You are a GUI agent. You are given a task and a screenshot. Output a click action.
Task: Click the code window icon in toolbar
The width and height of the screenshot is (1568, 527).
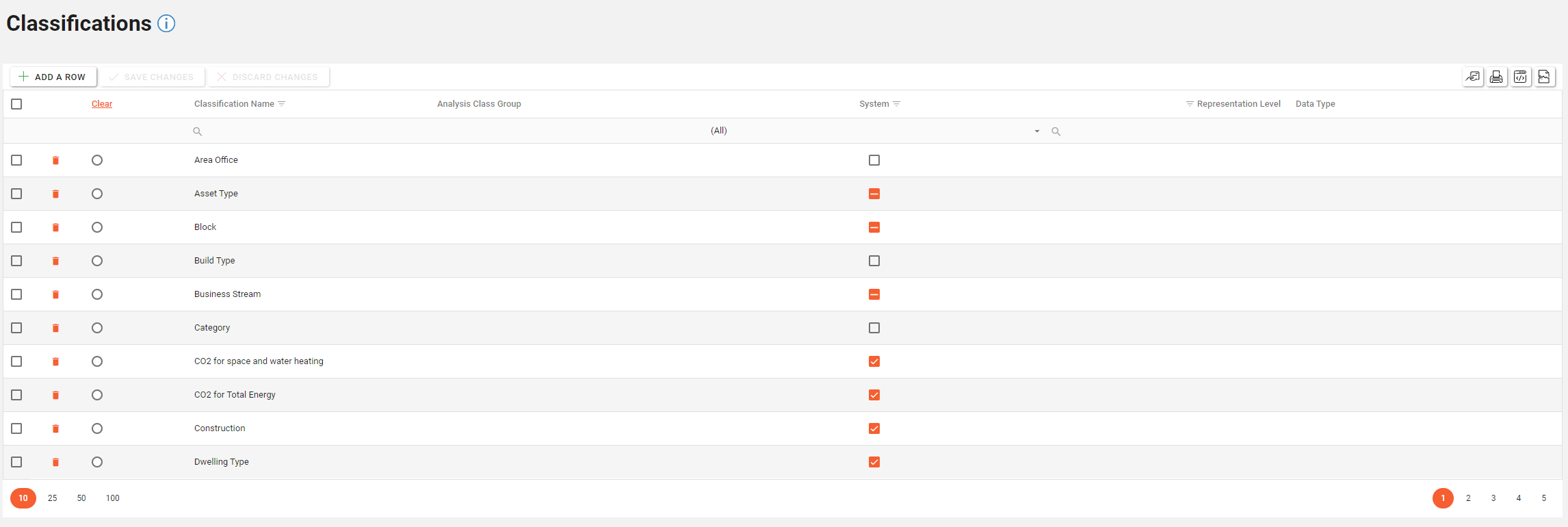[x=1520, y=77]
